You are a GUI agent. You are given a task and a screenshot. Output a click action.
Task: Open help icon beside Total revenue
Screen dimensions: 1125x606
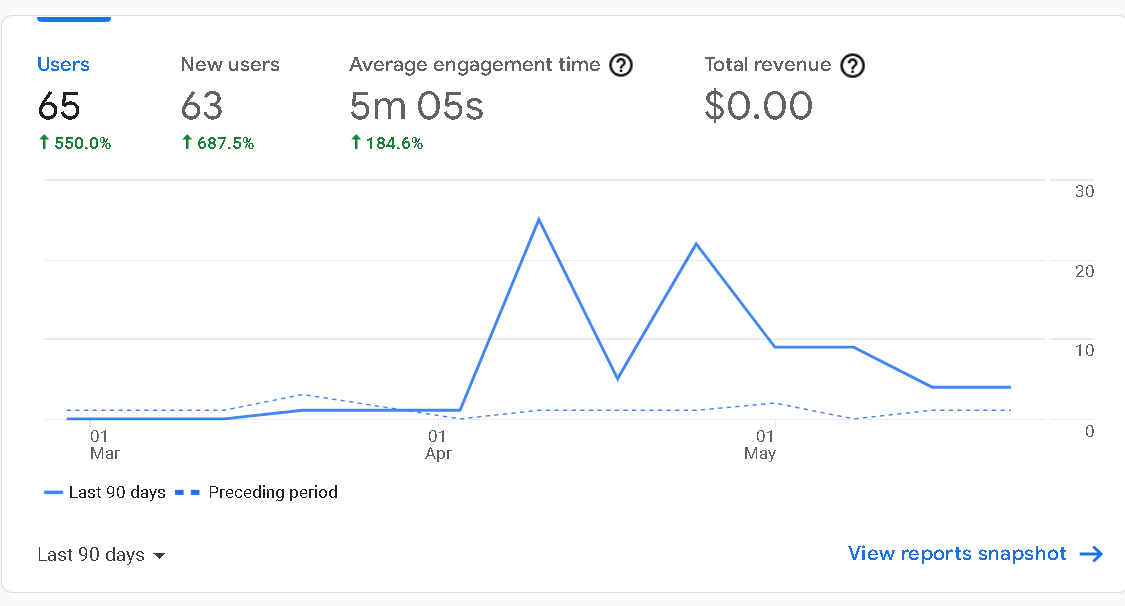tap(852, 65)
